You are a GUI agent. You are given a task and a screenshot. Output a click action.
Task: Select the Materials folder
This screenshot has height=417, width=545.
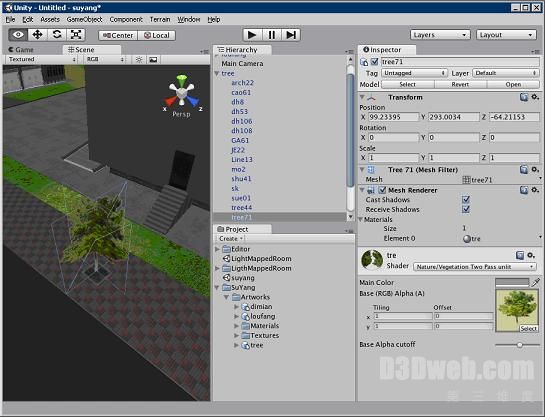[260, 326]
